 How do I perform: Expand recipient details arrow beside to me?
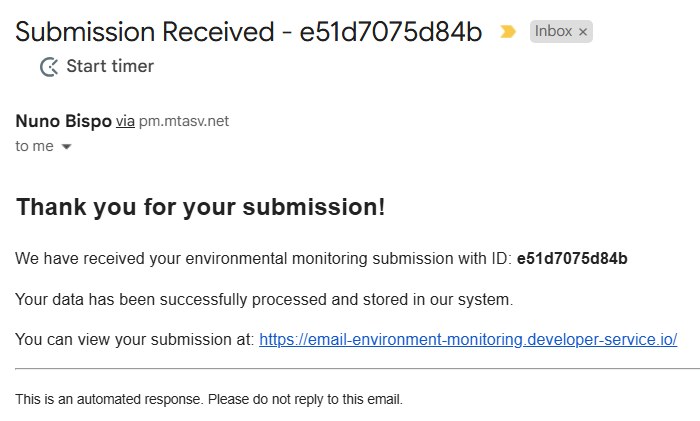[66, 146]
